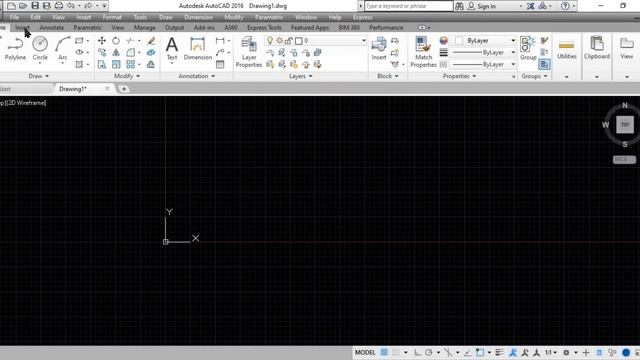
Task: Select the Circle tool
Action: coord(40,48)
